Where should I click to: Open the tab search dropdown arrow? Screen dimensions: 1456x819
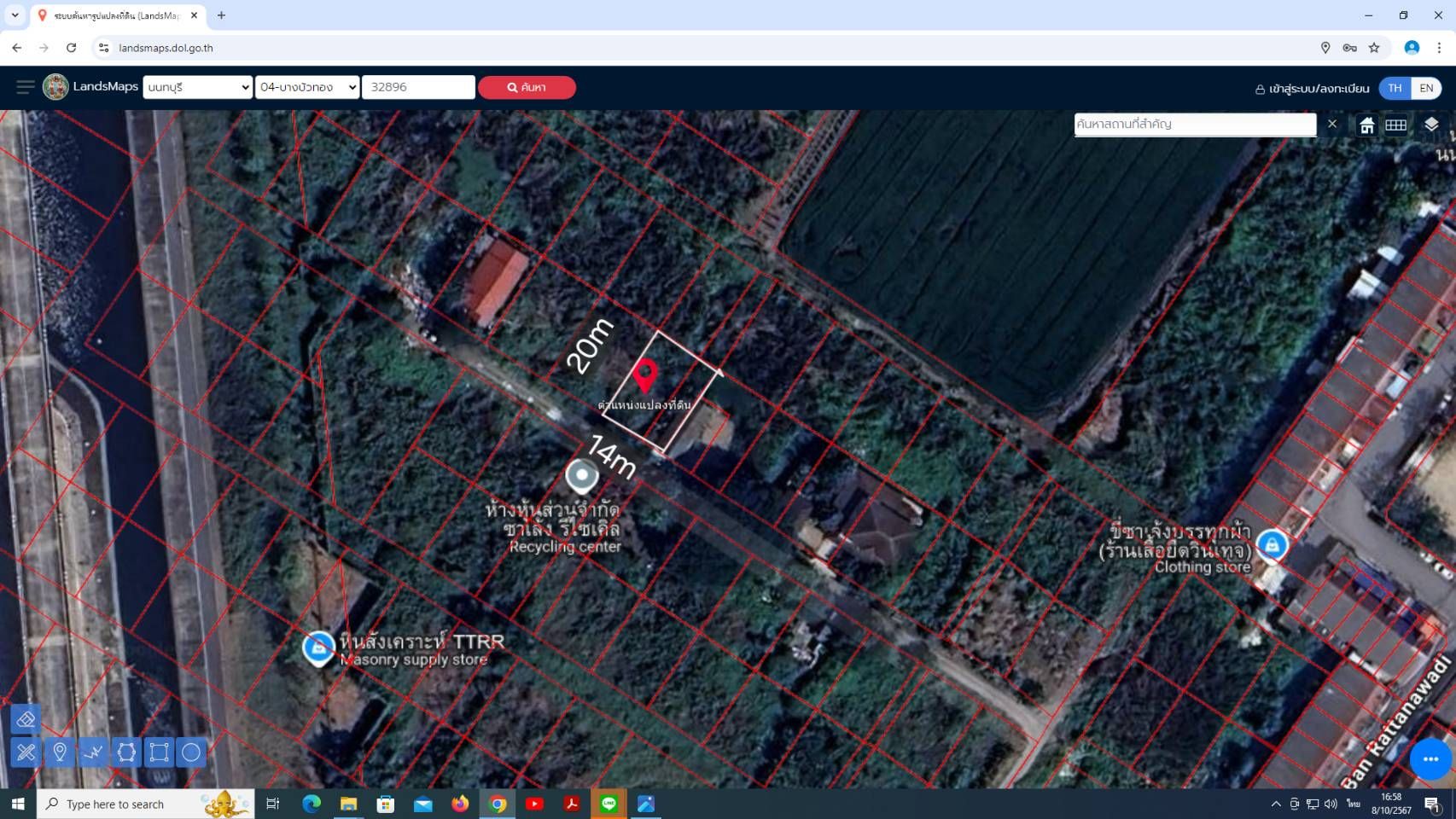[x=15, y=15]
